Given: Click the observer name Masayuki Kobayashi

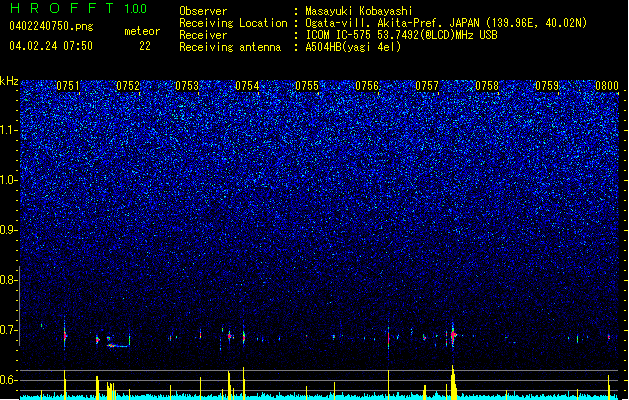Looking at the screenshot, I should pos(359,11).
